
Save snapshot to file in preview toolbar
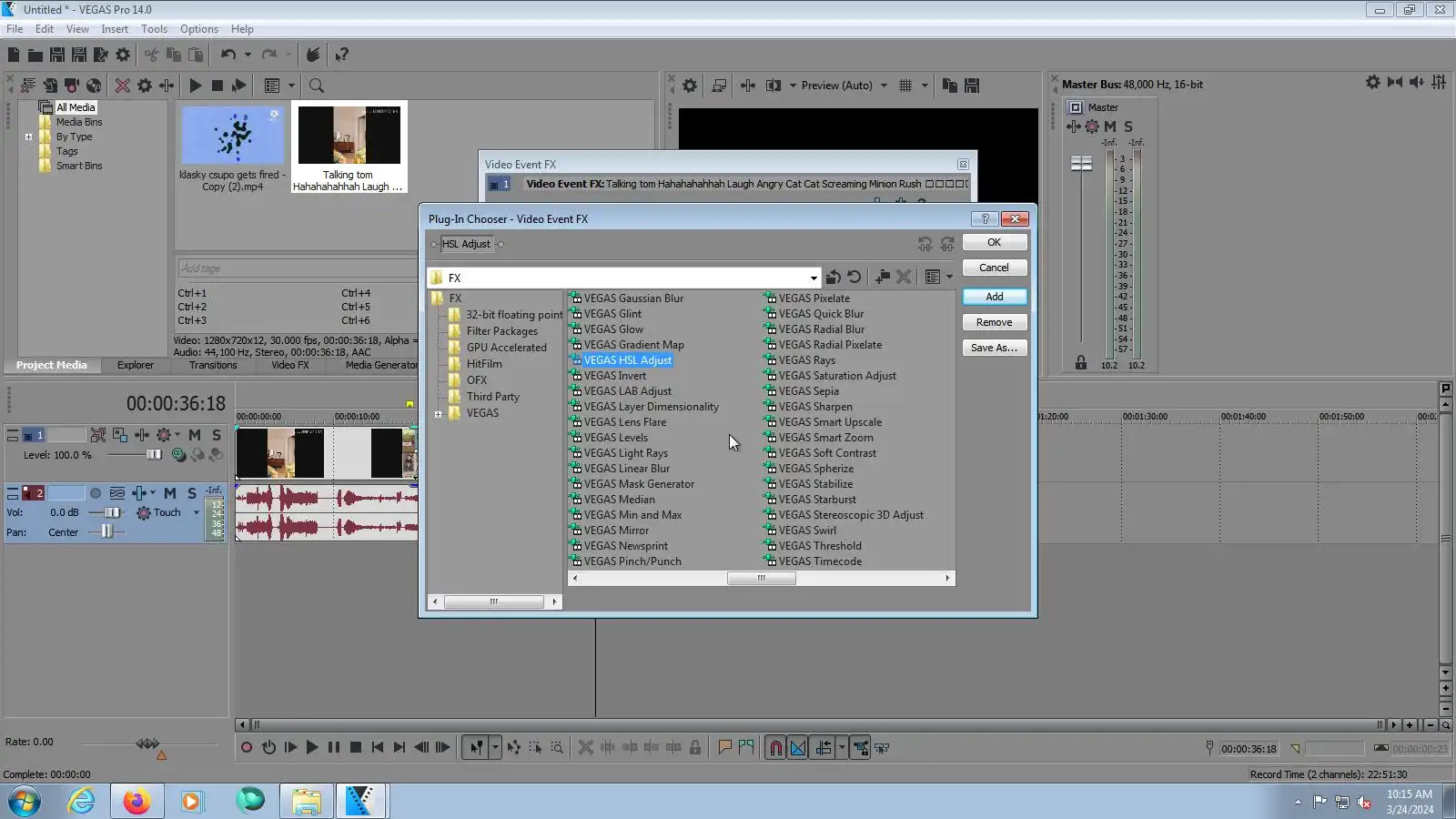click(x=972, y=86)
